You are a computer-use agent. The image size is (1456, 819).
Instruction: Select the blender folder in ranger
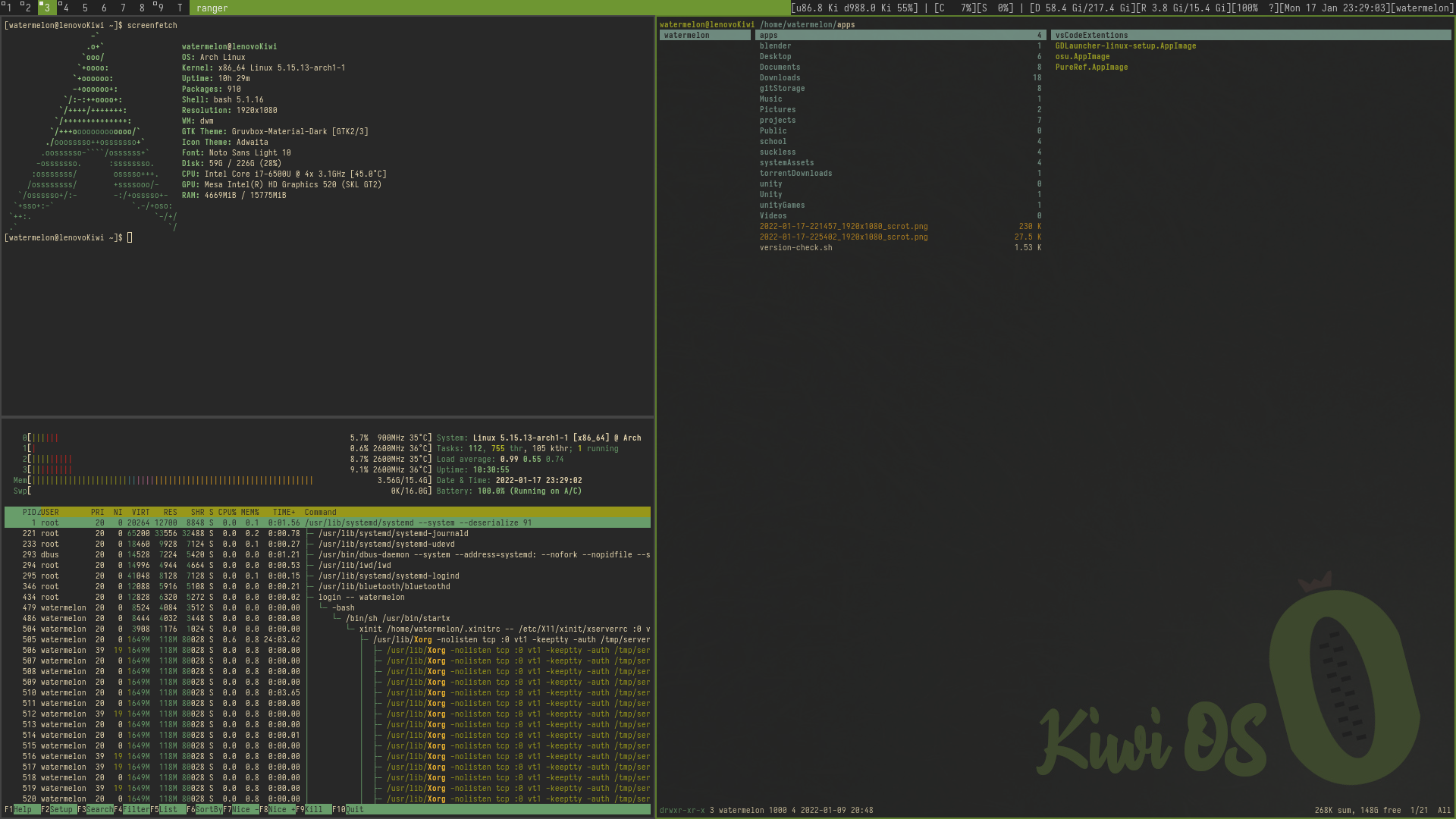pos(900,46)
